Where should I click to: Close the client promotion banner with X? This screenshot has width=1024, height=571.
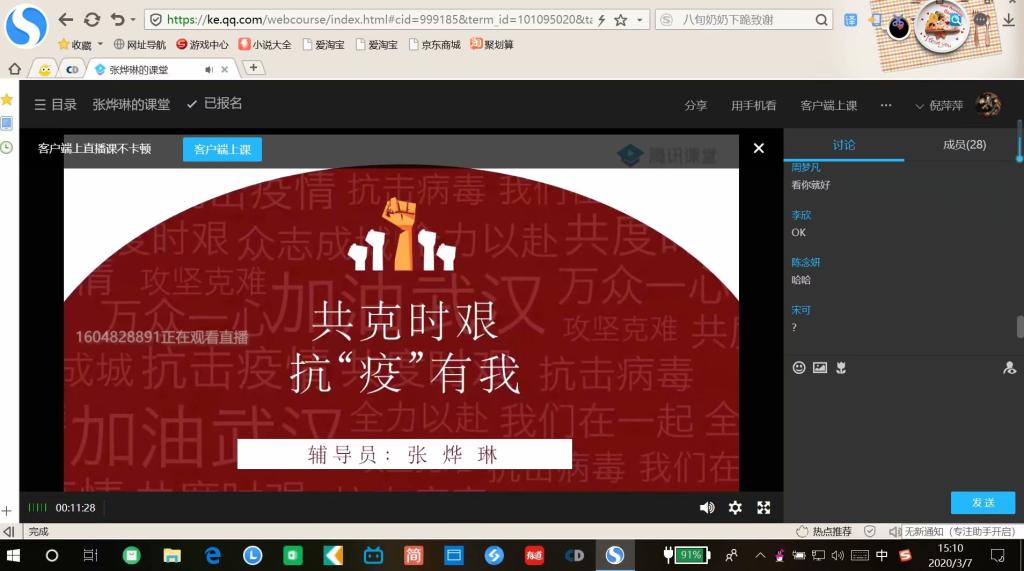(x=758, y=148)
